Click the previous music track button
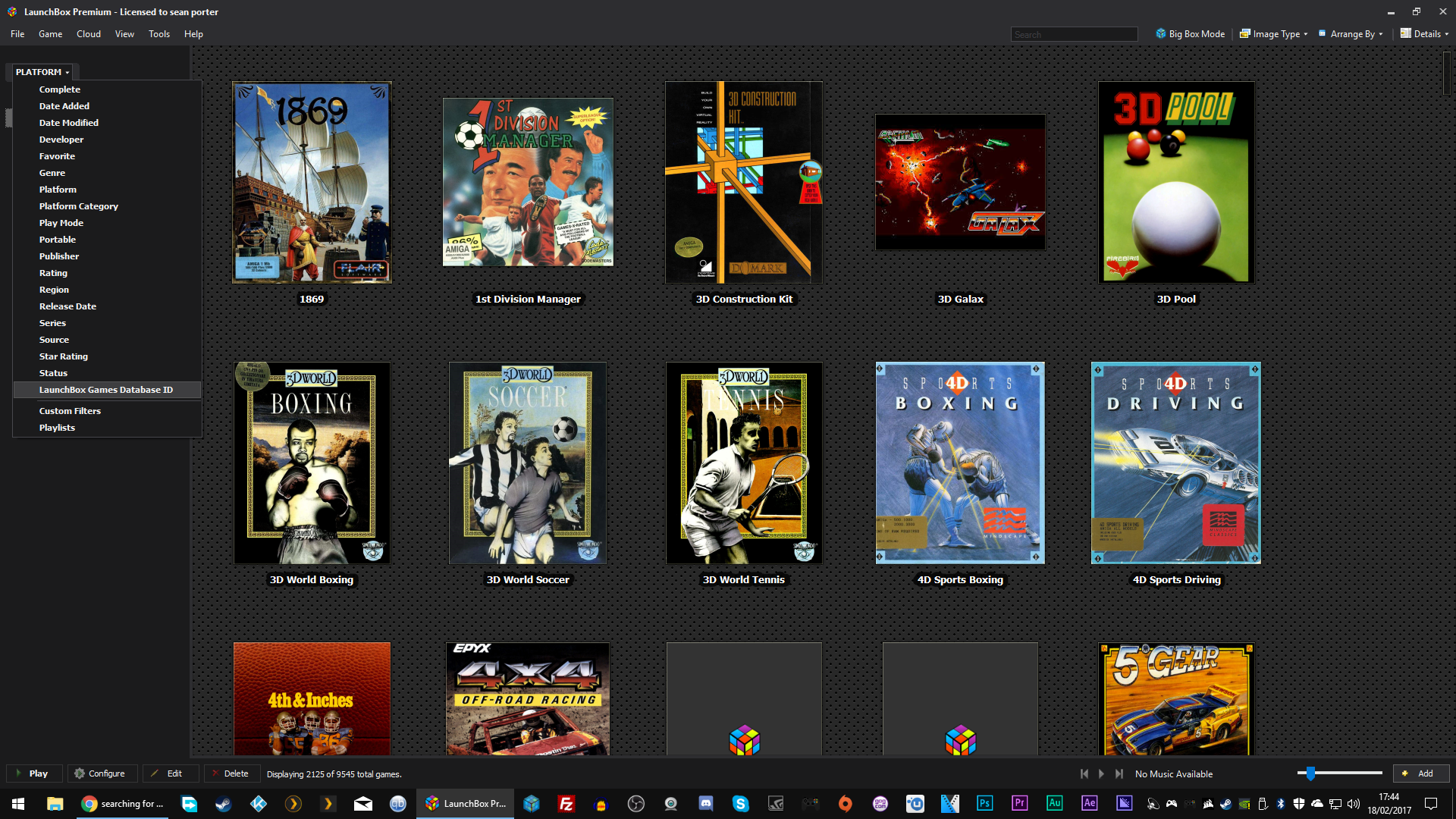Screen dimensions: 1456x819 [x=1084, y=773]
